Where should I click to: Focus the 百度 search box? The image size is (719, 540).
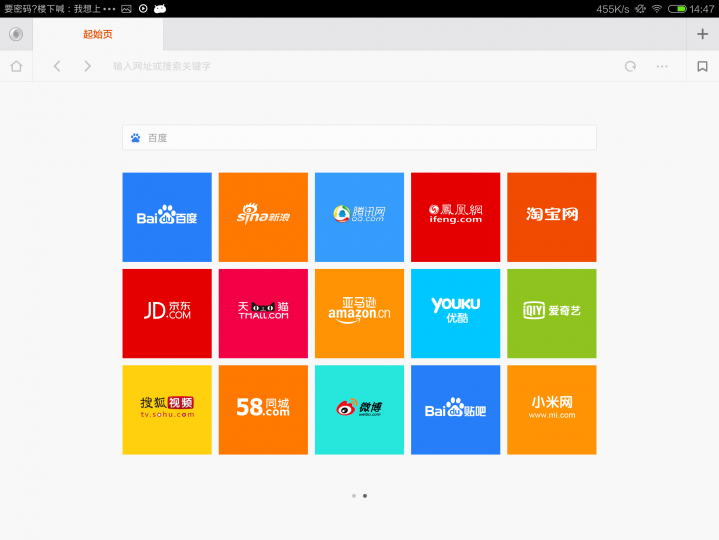point(360,138)
